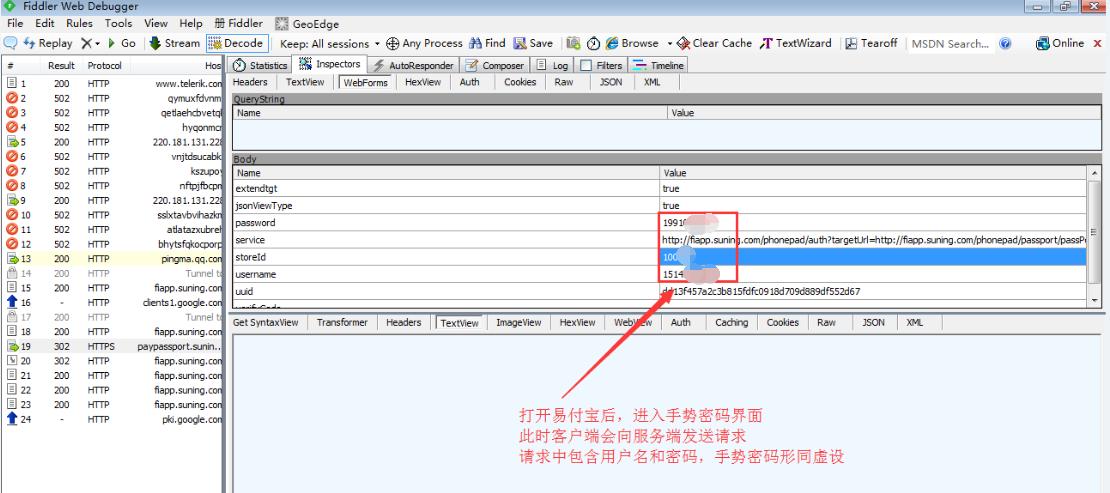
Task: Open the Remove sessions X dropdown
Action: pyautogui.click(x=90, y=43)
